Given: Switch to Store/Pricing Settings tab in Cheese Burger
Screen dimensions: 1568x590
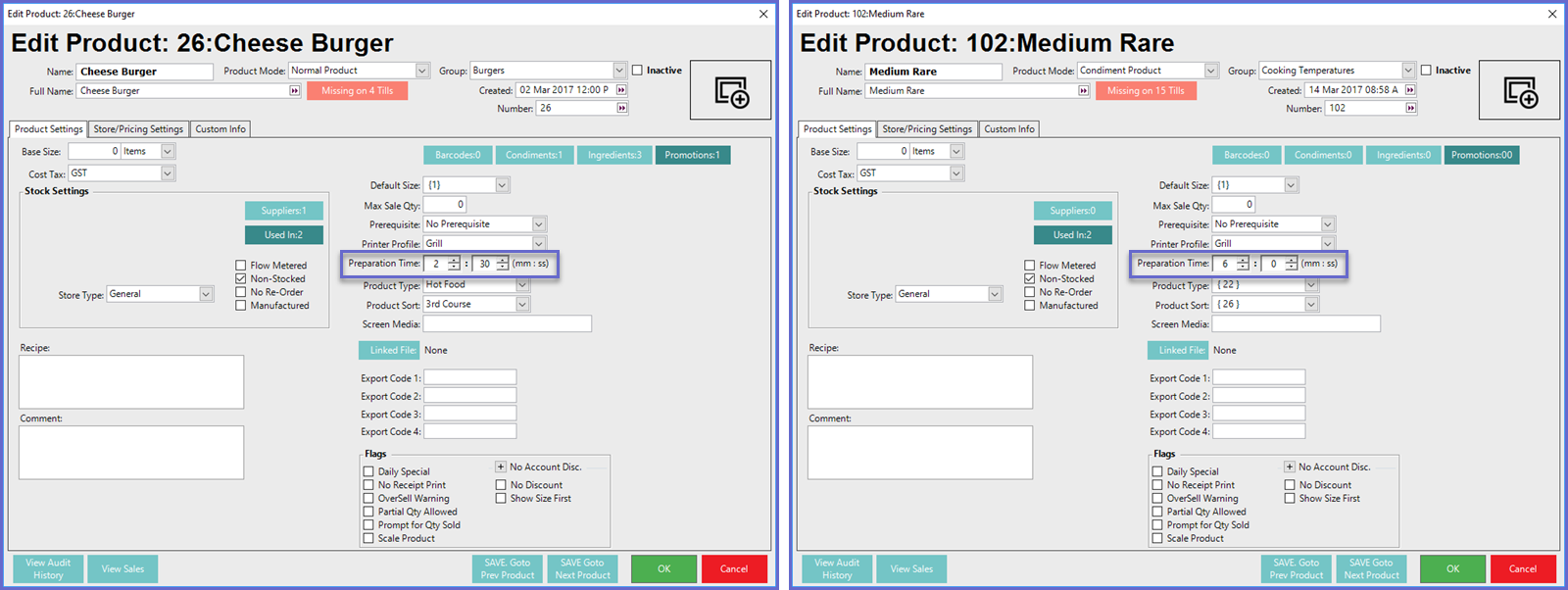Looking at the screenshot, I should [x=138, y=129].
